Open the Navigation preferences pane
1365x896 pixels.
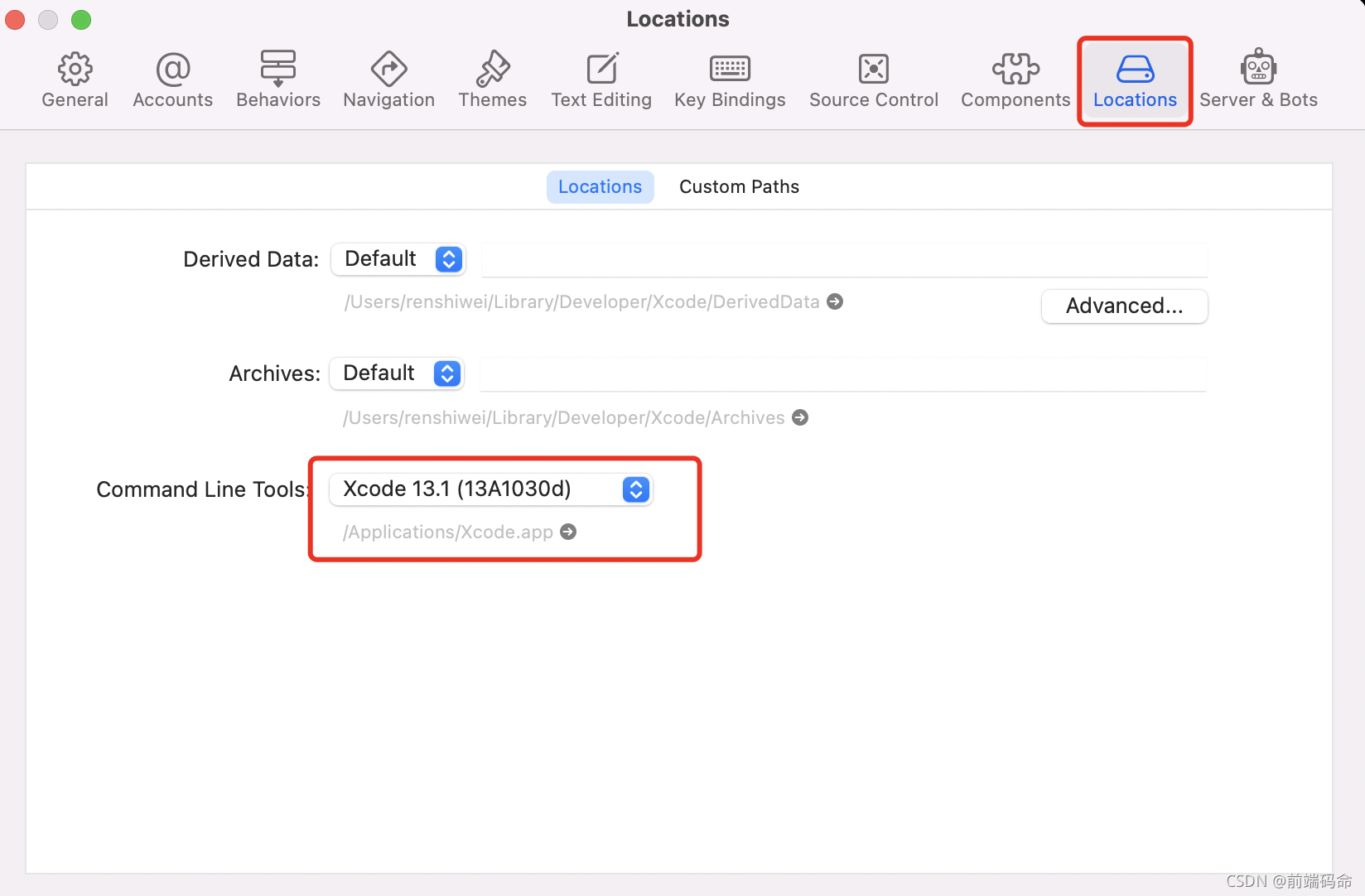pos(388,80)
